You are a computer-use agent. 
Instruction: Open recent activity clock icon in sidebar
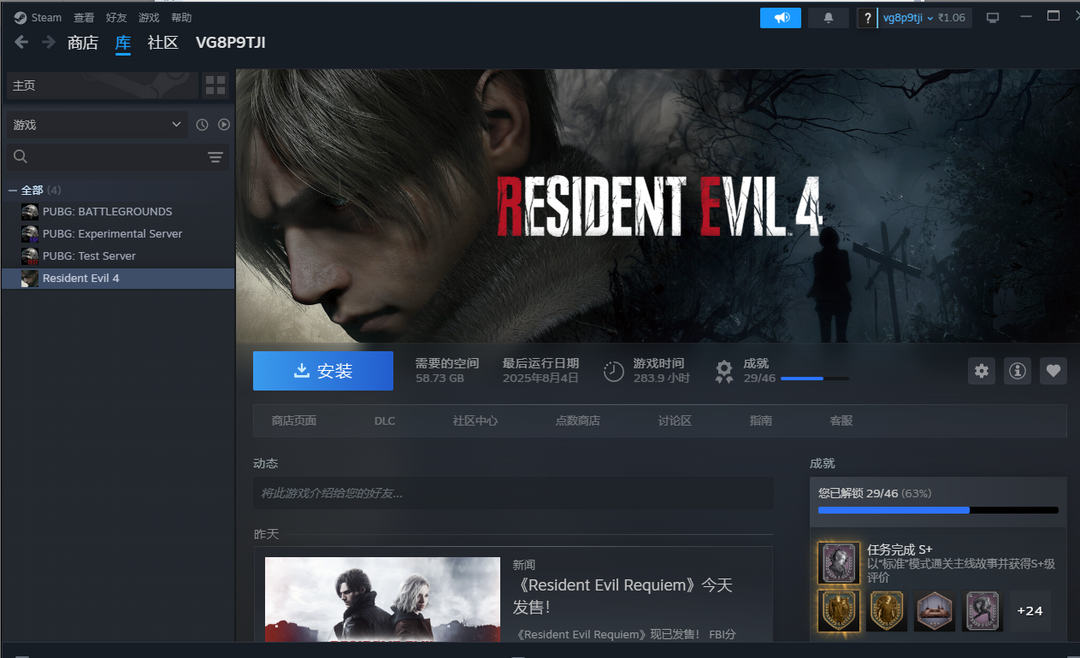202,125
